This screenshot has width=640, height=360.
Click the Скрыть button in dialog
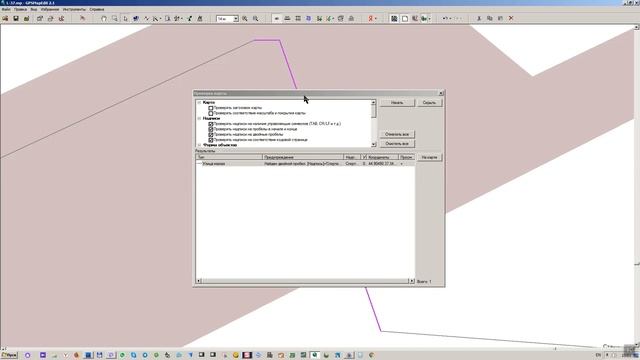[x=429, y=103]
